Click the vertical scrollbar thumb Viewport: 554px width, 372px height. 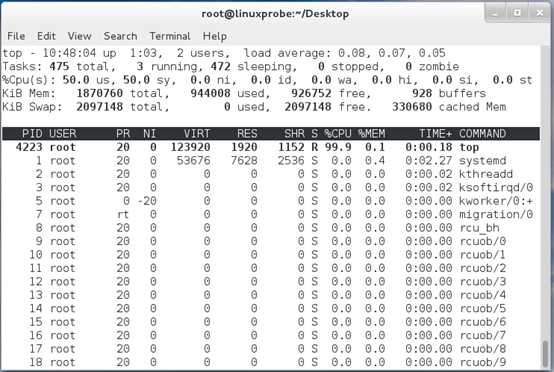[546, 353]
